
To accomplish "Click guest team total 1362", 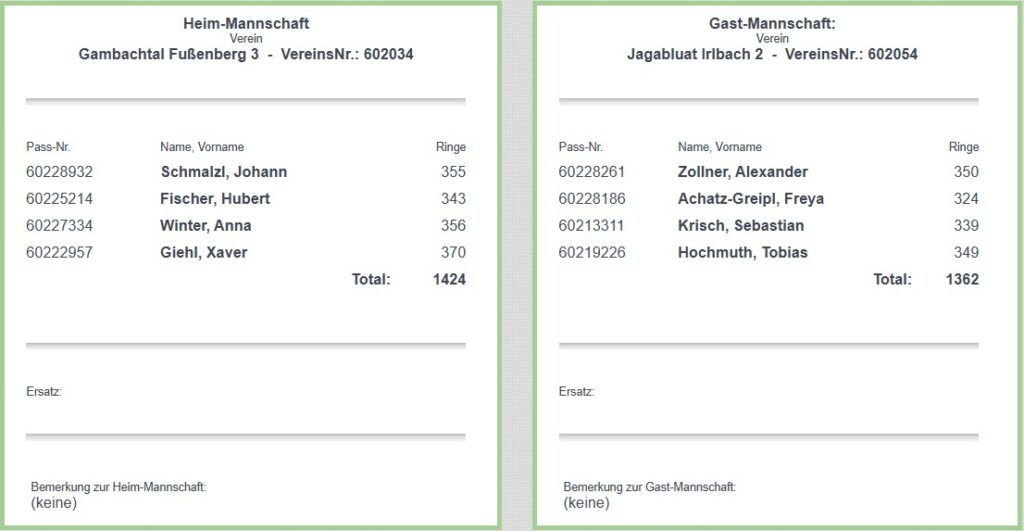I will (962, 280).
